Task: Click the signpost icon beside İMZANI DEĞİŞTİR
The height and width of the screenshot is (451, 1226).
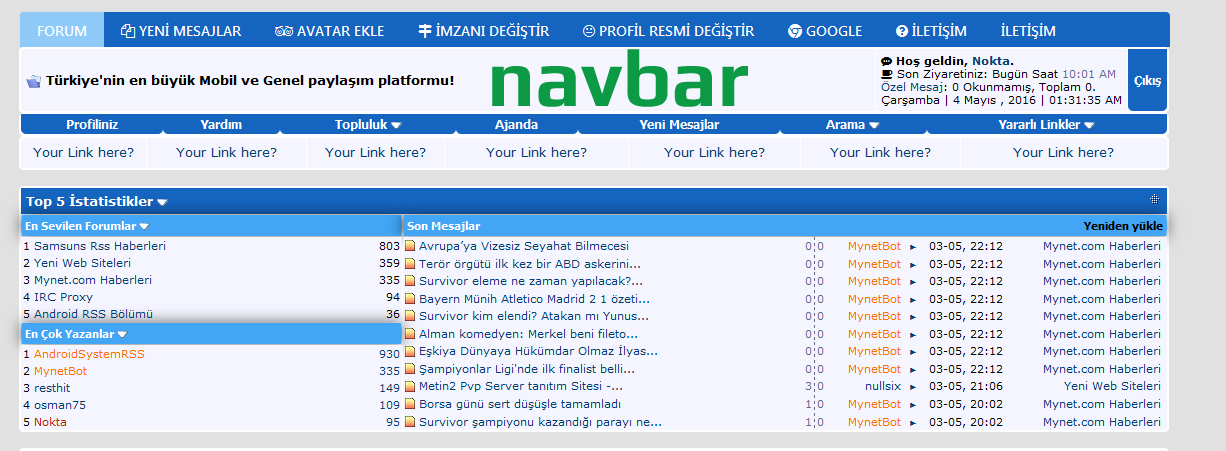Action: coord(424,31)
